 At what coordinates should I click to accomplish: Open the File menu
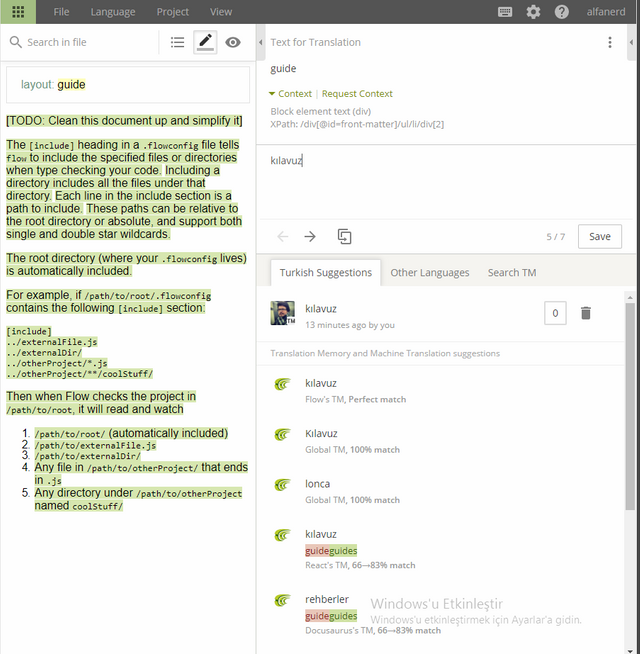[x=61, y=12]
